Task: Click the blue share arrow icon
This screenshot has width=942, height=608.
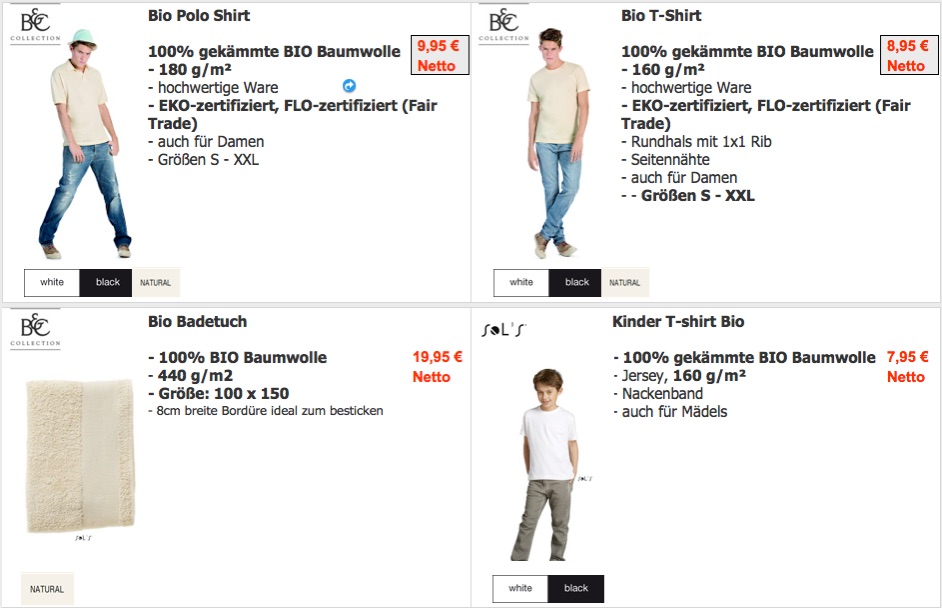Action: [x=349, y=86]
